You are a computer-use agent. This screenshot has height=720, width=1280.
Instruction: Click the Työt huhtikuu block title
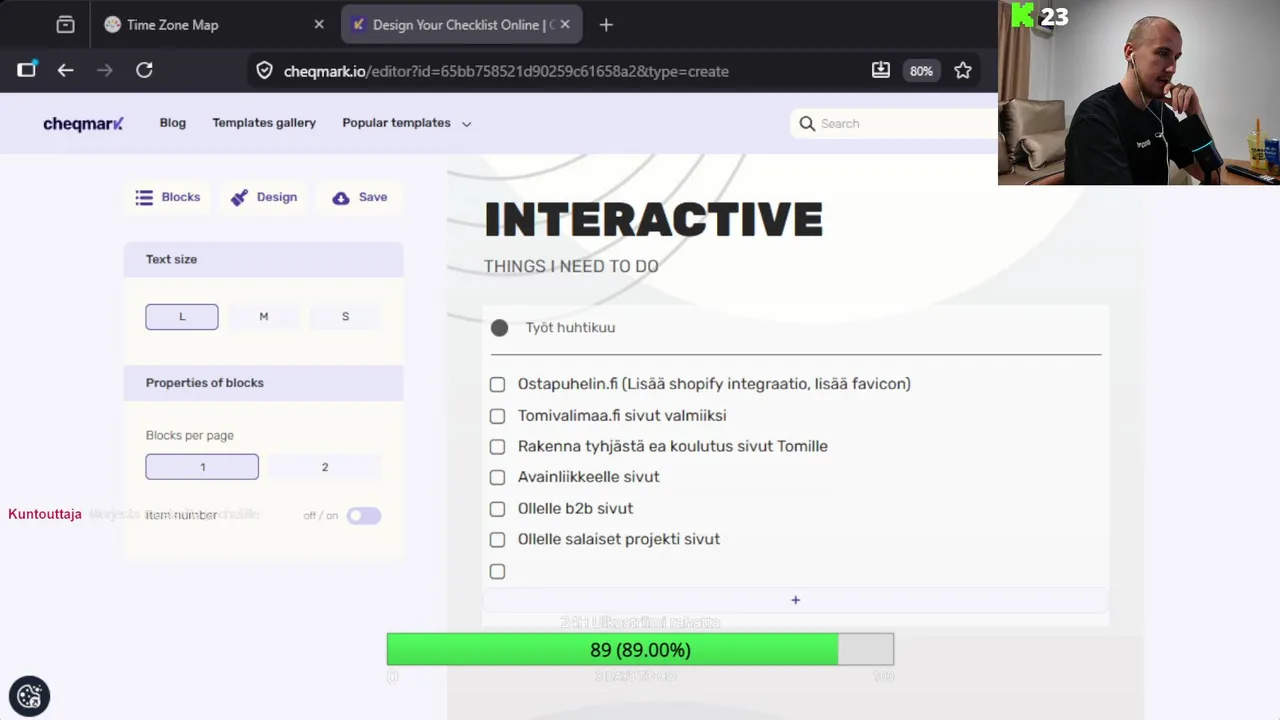(x=570, y=328)
